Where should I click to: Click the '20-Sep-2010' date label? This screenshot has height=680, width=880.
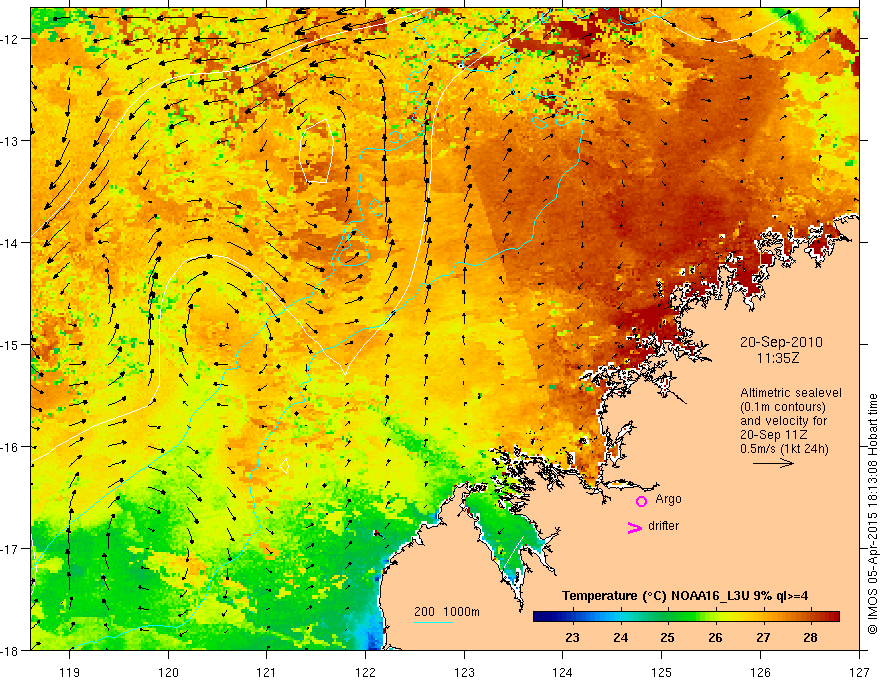pyautogui.click(x=781, y=342)
